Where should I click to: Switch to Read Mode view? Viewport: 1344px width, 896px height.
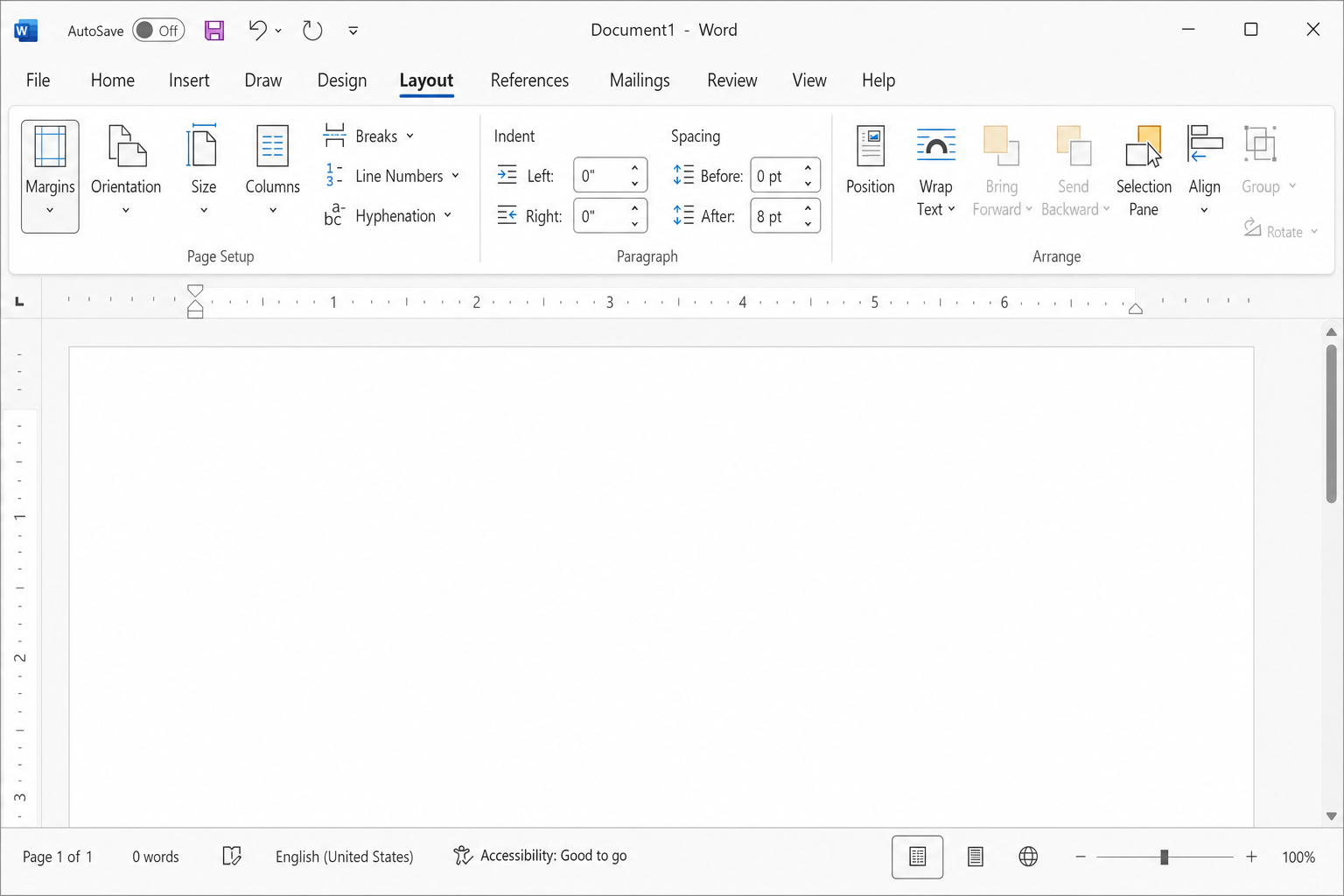point(976,857)
